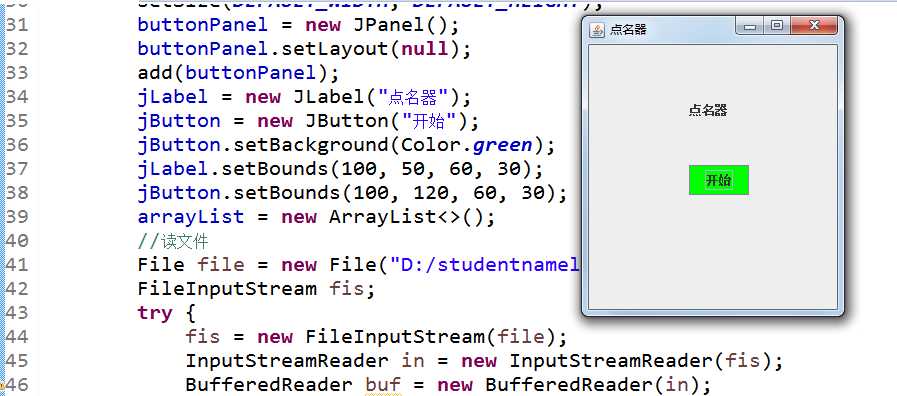This screenshot has width=897, height=396.
Task: Click the "D:/studentname string in the code
Action: coord(485,265)
